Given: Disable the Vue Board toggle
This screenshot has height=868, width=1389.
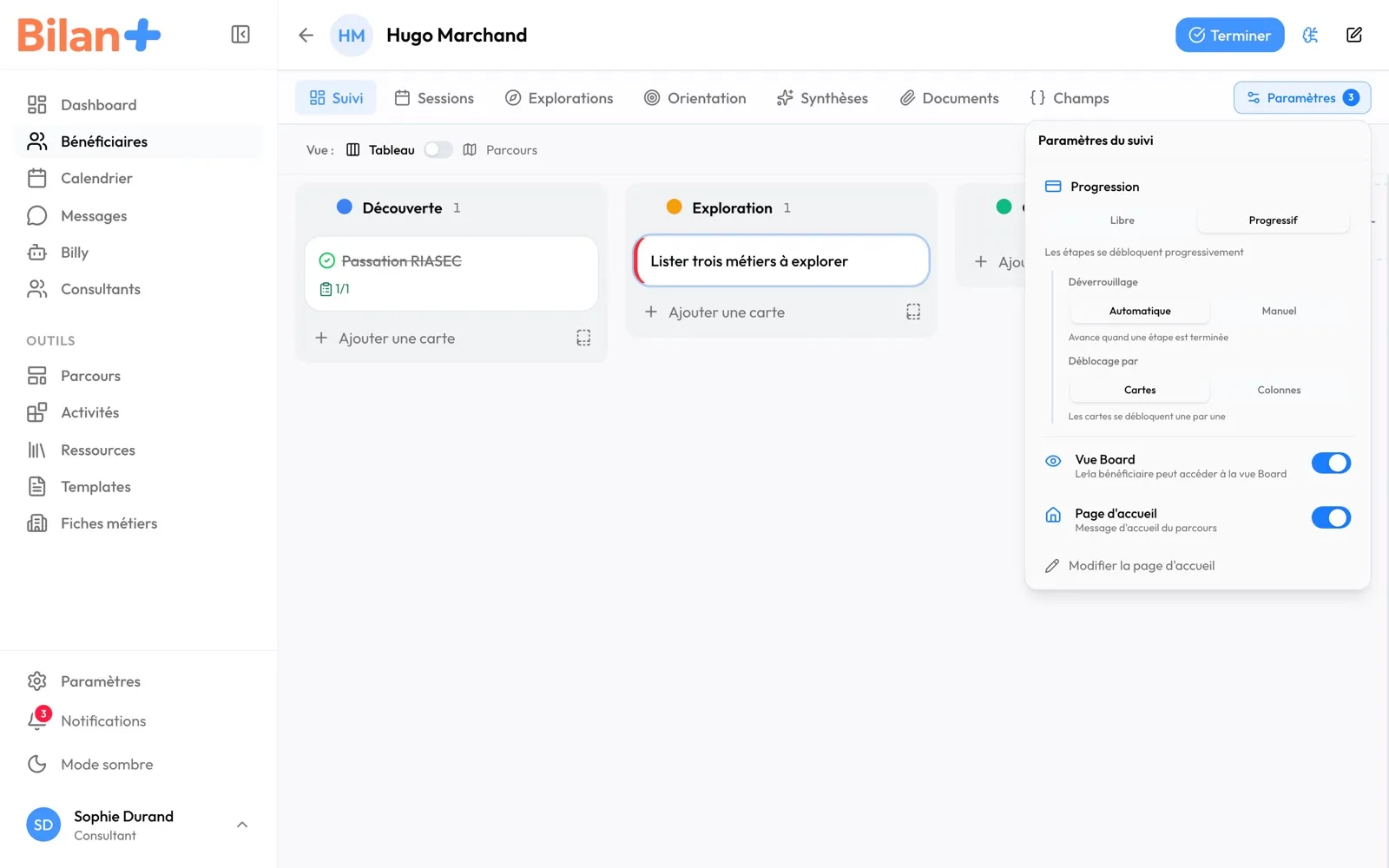Looking at the screenshot, I should (x=1331, y=464).
